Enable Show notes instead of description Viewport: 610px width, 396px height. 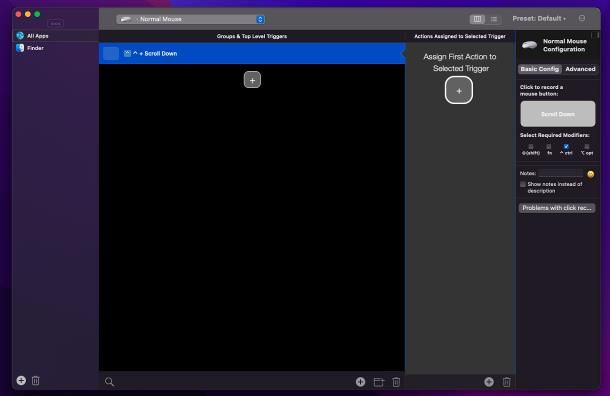[523, 184]
